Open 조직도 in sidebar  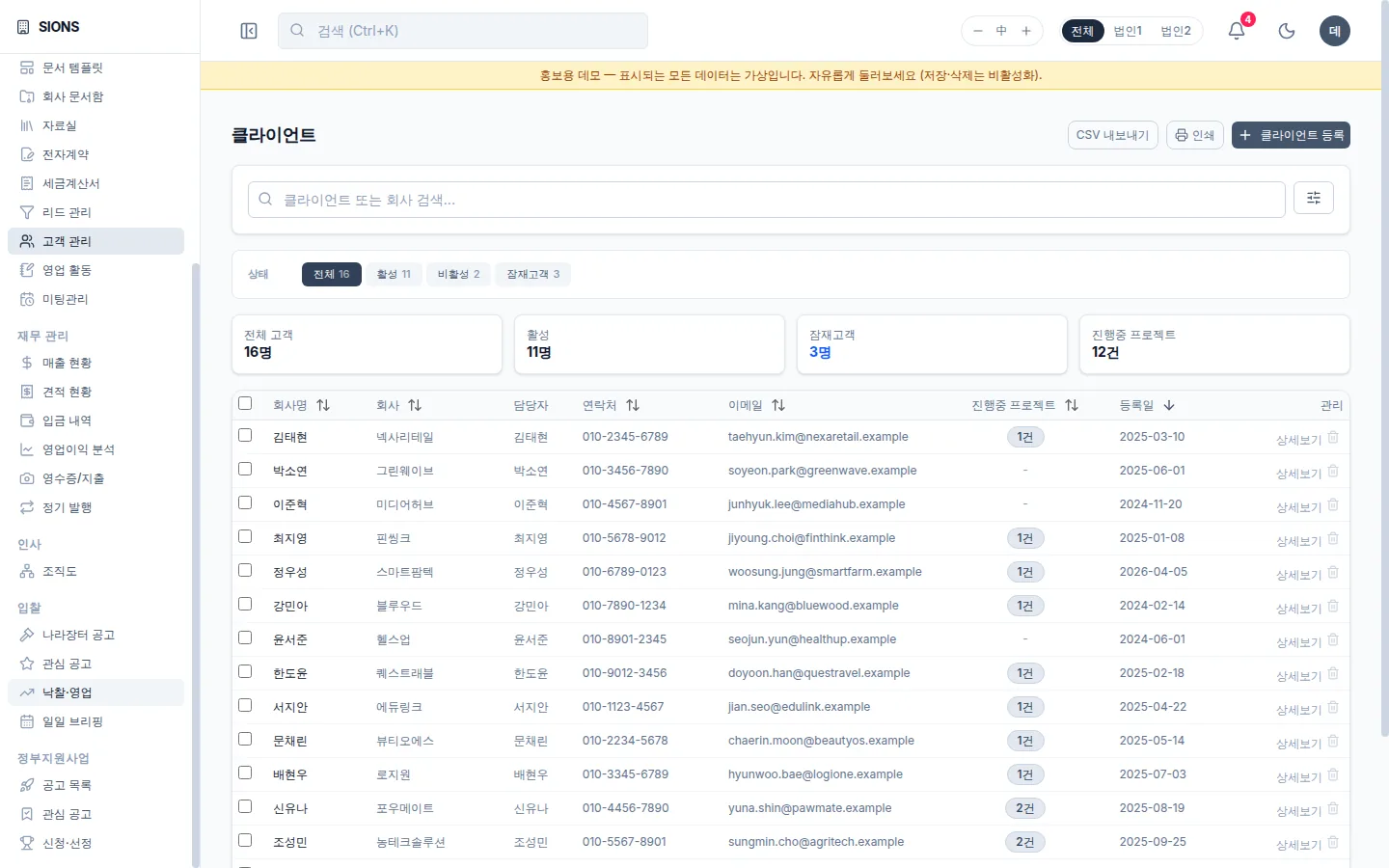click(95, 571)
